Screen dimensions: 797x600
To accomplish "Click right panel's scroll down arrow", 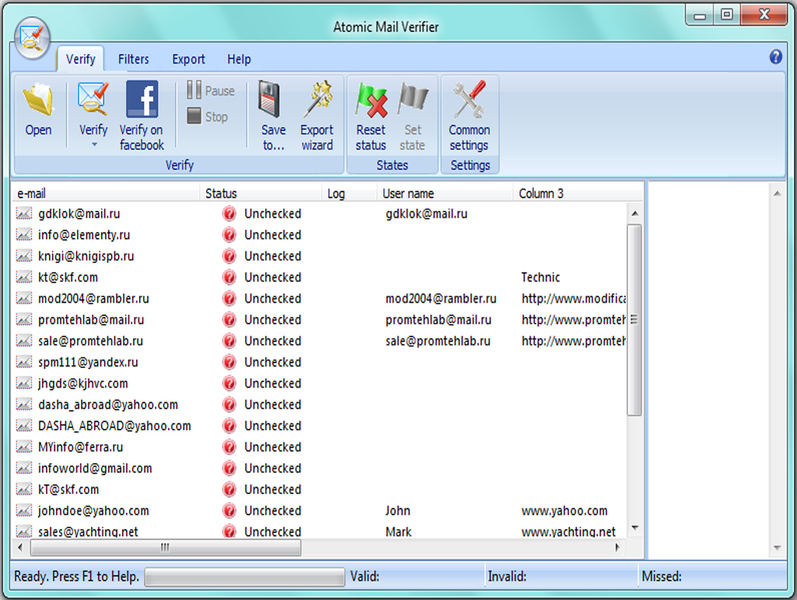I will click(x=777, y=548).
